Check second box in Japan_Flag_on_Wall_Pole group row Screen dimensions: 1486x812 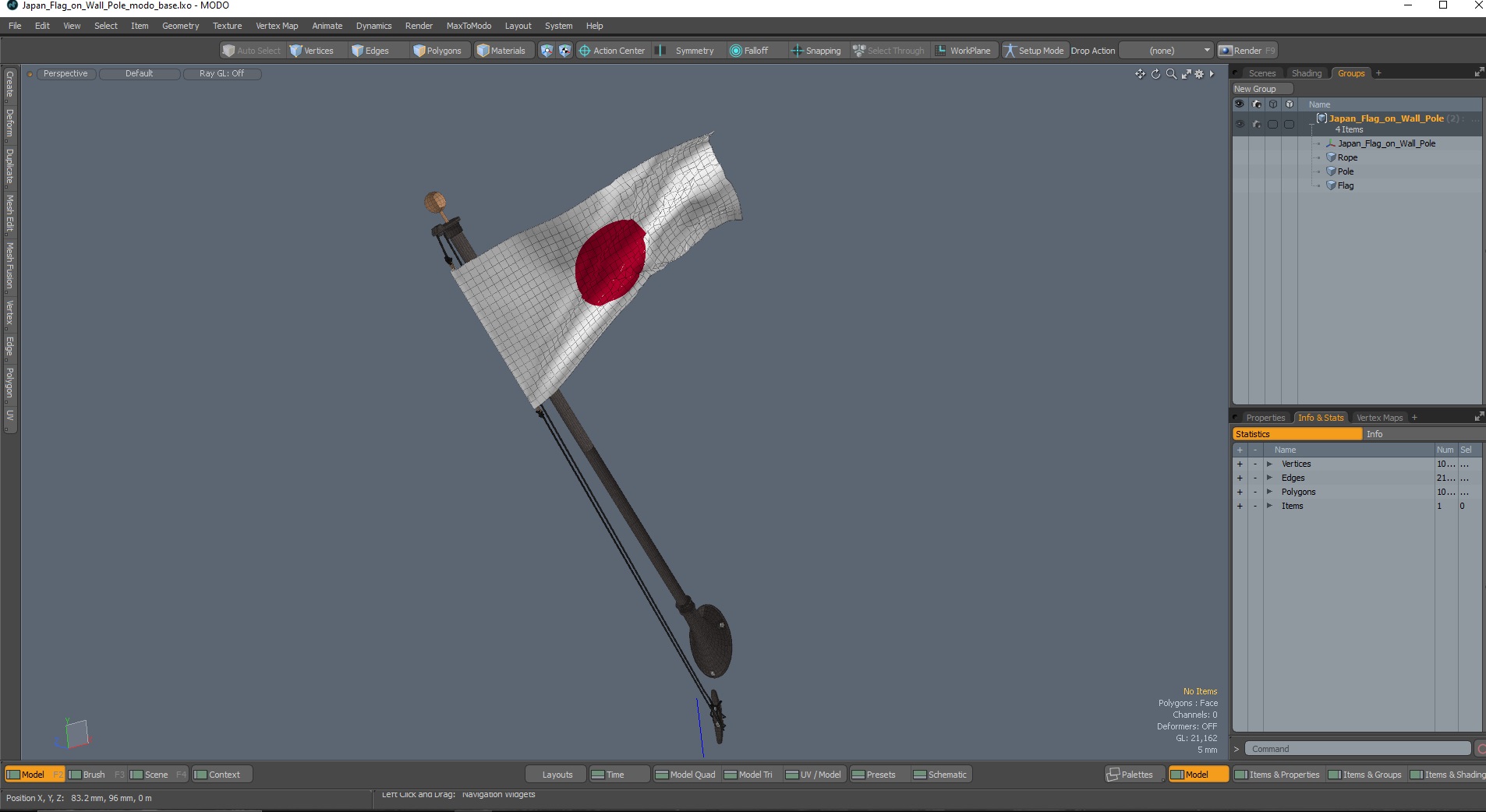point(1289,124)
